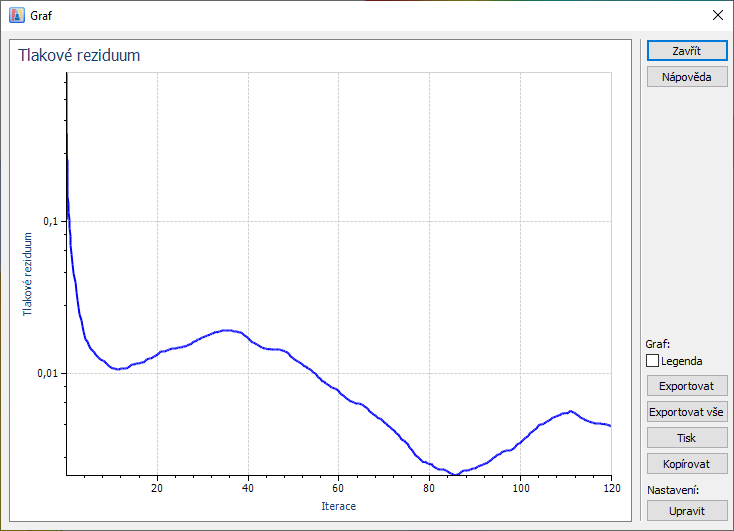
Task: Click the x-axis value 20
Action: pyautogui.click(x=157, y=488)
